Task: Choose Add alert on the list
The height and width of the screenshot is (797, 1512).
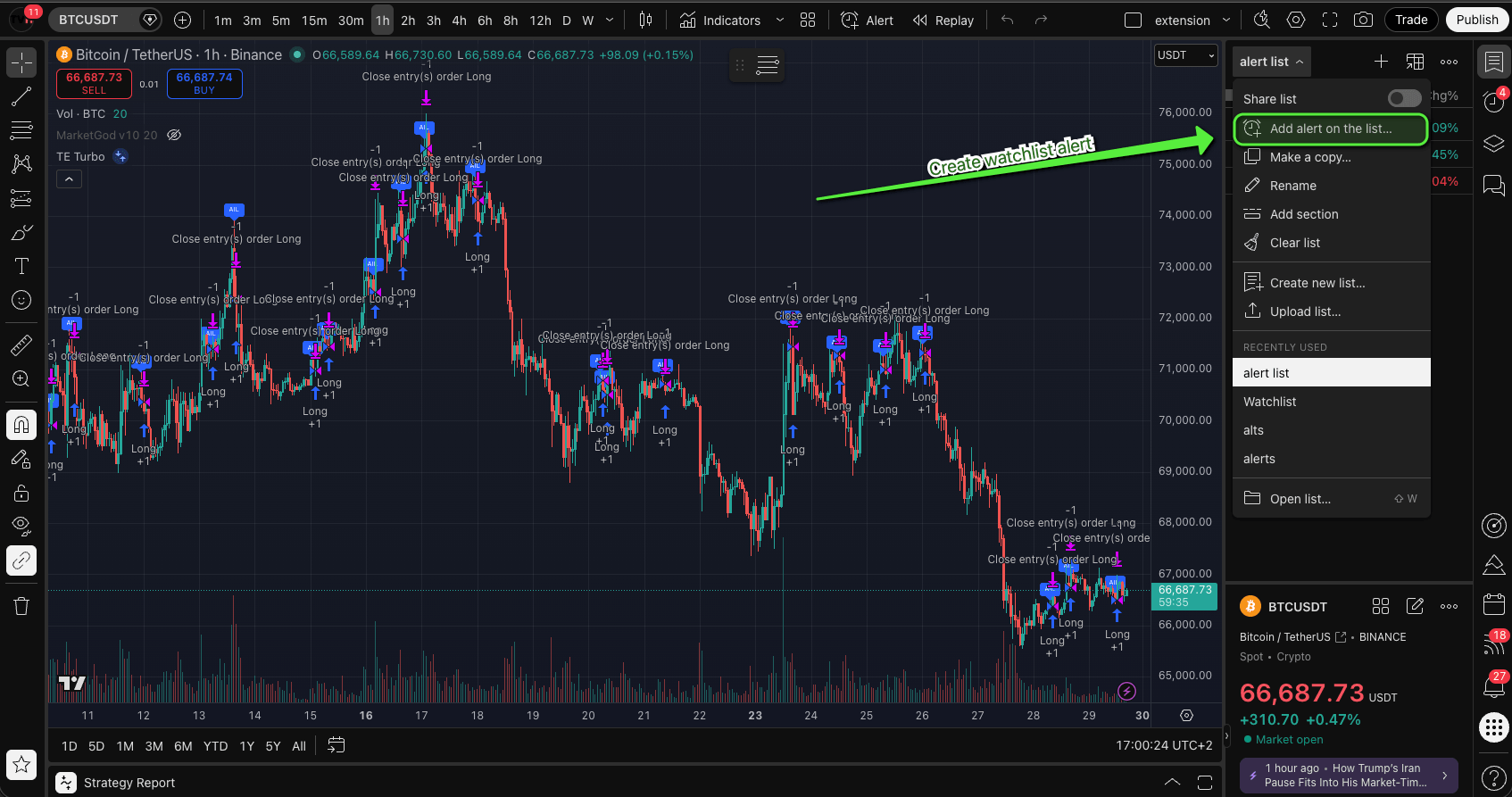Action: 1330,129
